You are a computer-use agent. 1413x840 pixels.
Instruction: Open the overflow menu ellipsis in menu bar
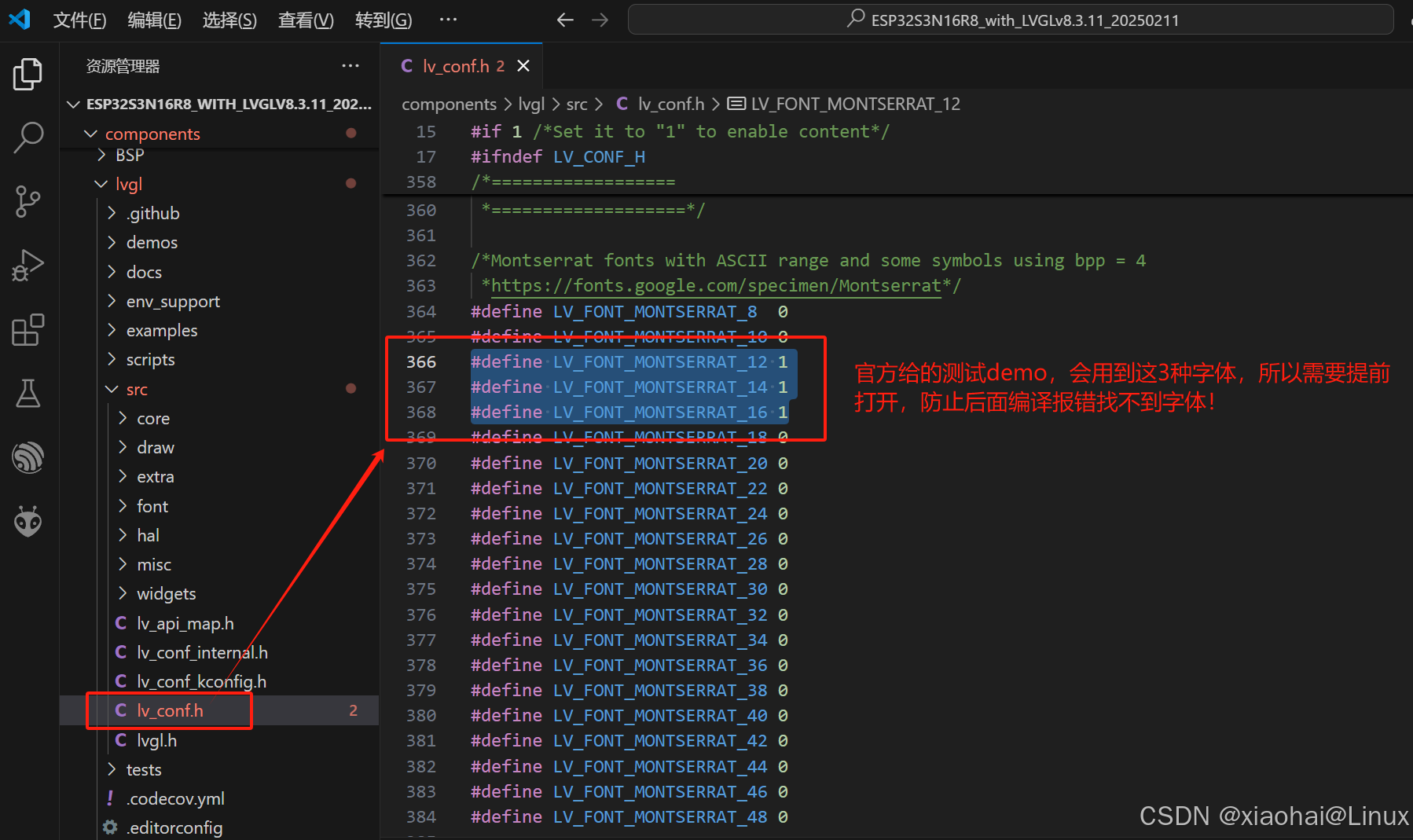pos(448,19)
